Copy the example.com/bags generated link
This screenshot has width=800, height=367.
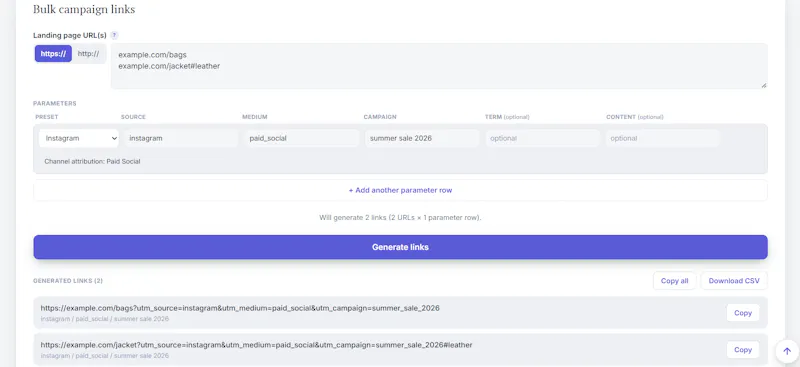tap(743, 313)
